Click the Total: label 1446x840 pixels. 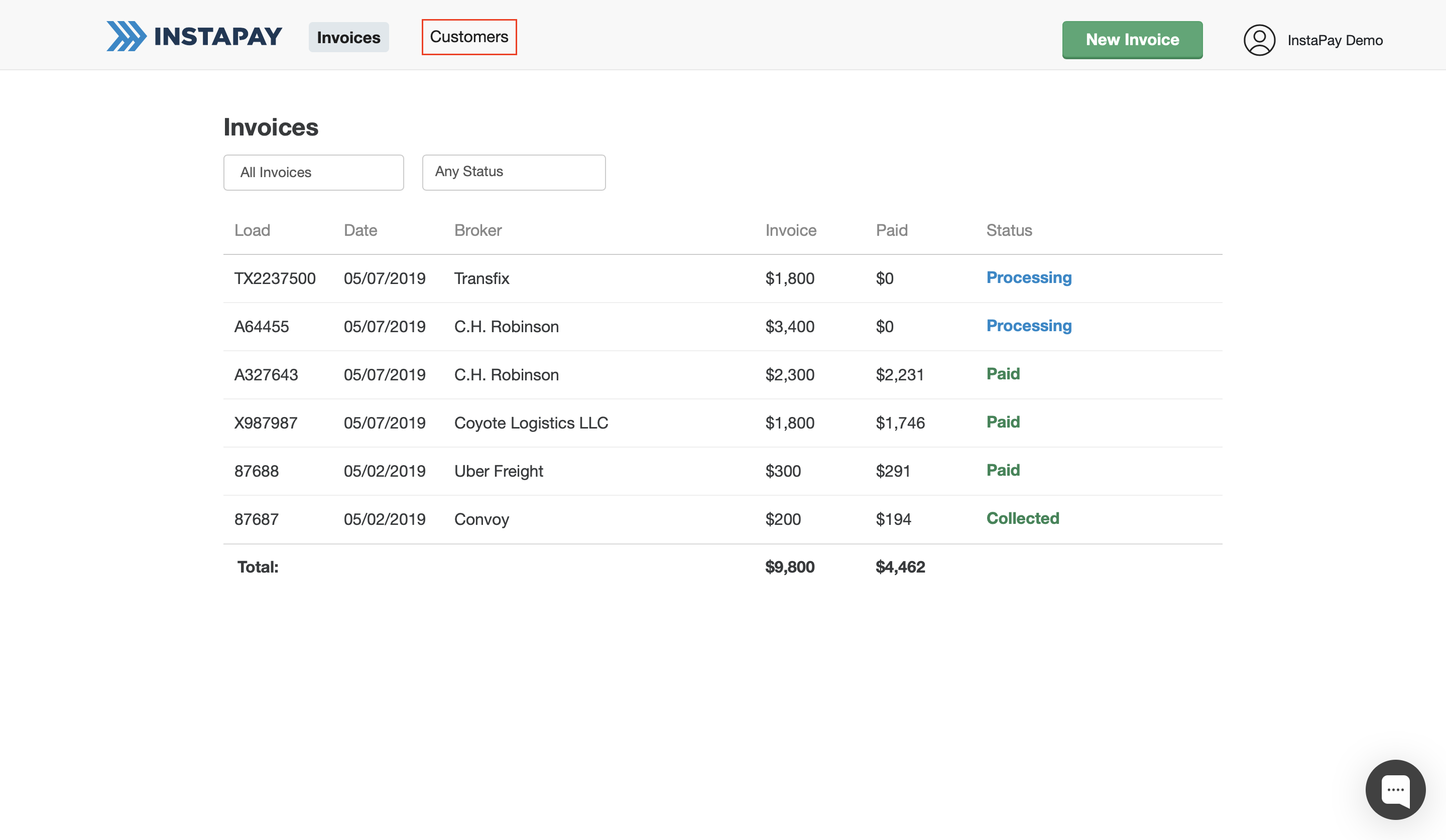pyautogui.click(x=258, y=567)
